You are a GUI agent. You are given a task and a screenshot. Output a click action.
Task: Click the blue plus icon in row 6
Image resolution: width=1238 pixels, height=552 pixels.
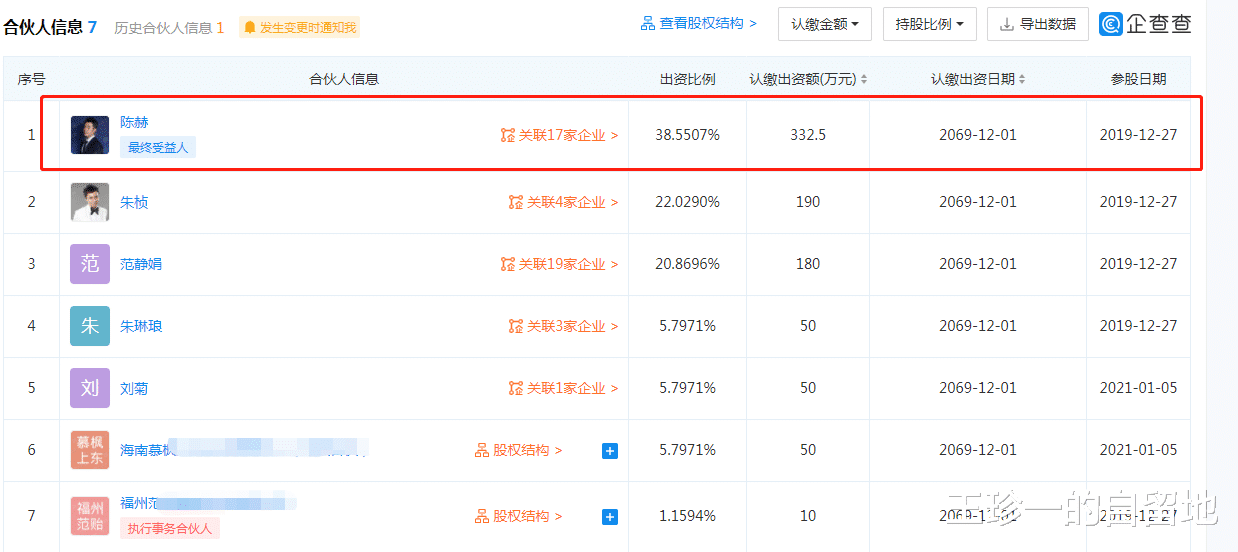610,451
